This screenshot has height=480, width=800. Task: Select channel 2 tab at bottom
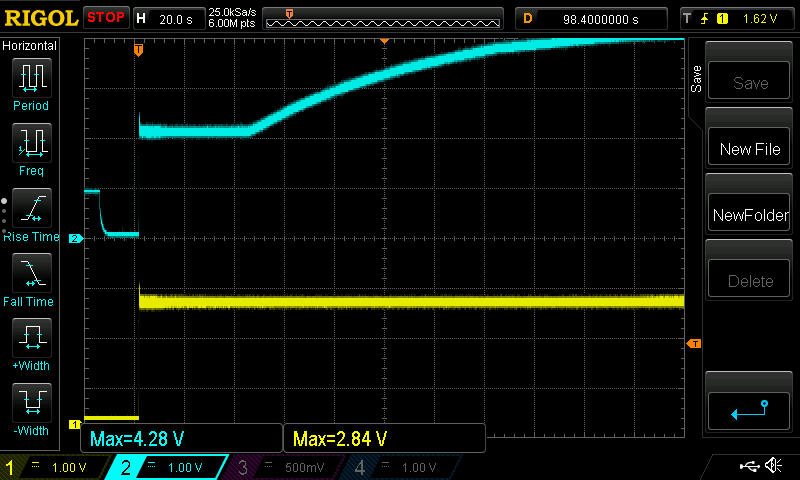coord(166,467)
